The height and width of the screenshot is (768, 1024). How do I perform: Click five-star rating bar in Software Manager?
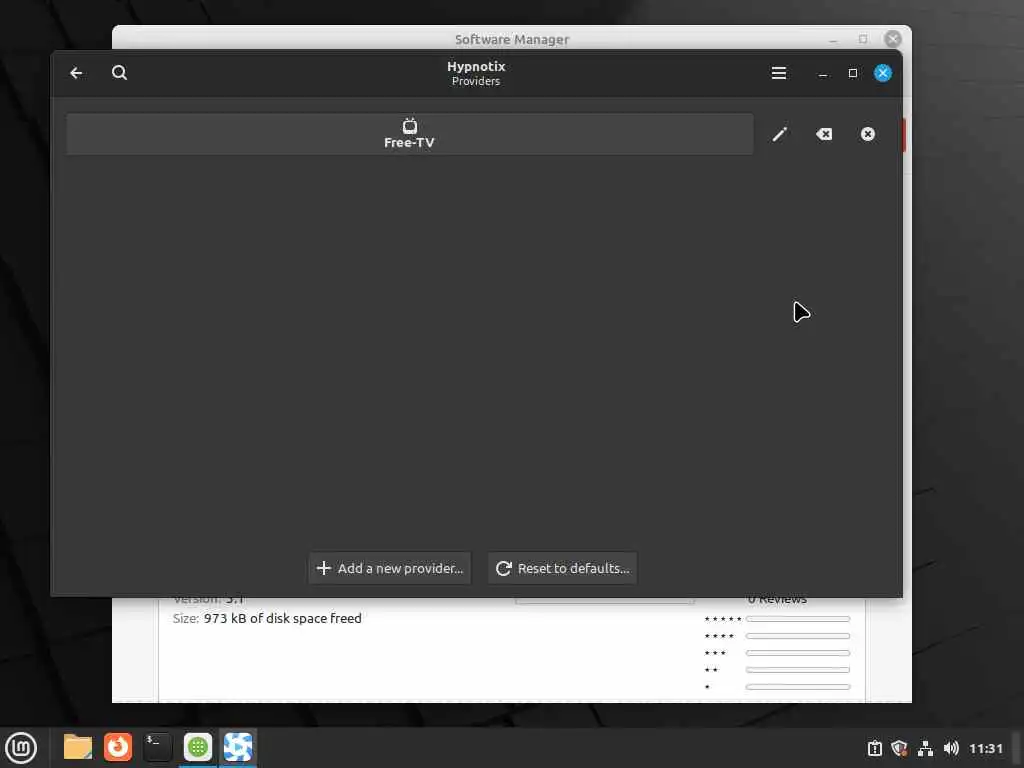coord(798,618)
